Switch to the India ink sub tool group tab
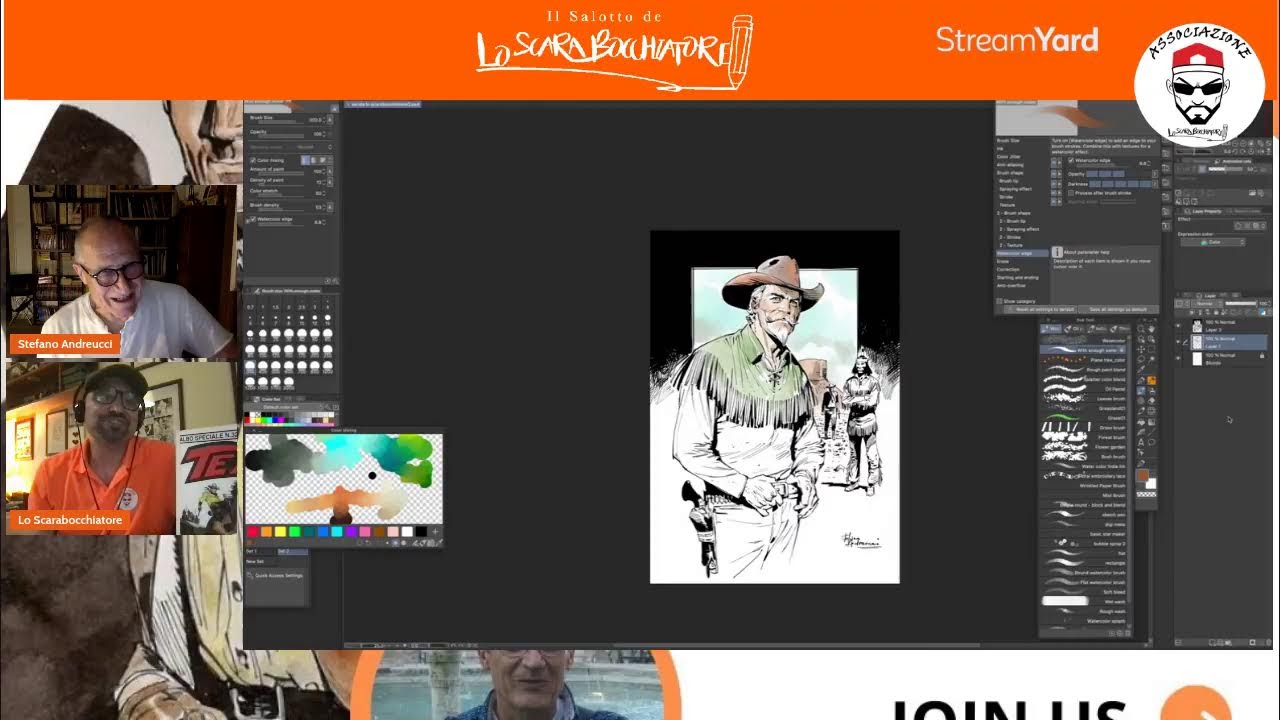This screenshot has width=1280, height=720. point(1097,329)
